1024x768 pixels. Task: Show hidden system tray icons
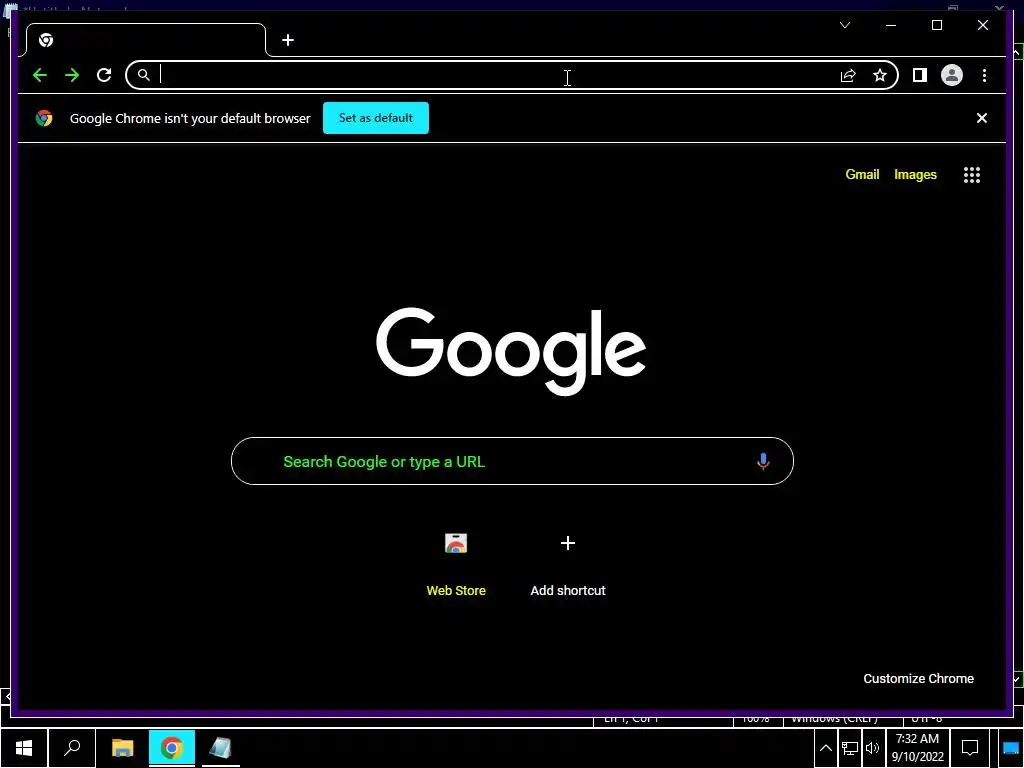tap(825, 748)
